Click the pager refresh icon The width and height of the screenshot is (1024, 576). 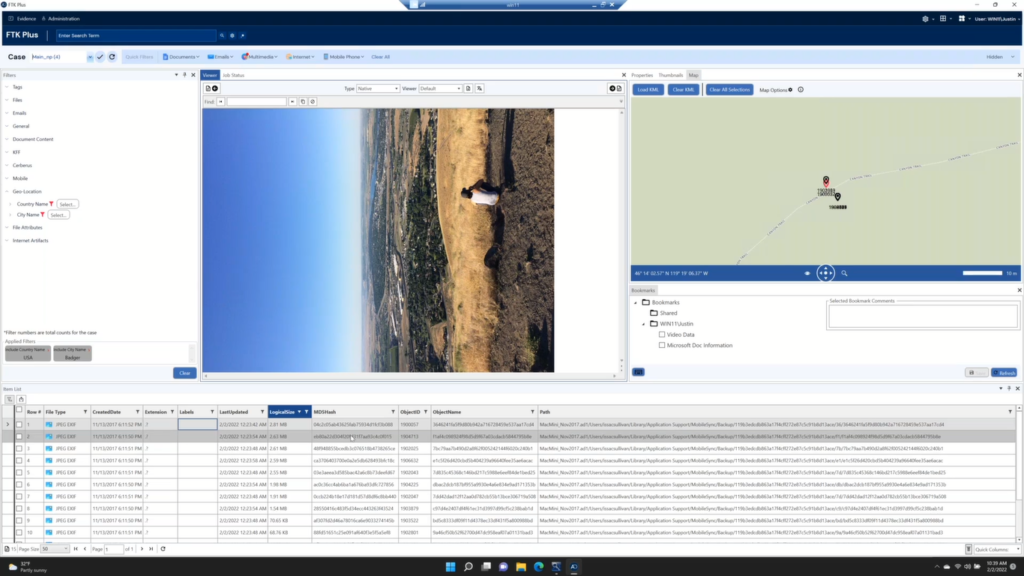click(x=163, y=549)
